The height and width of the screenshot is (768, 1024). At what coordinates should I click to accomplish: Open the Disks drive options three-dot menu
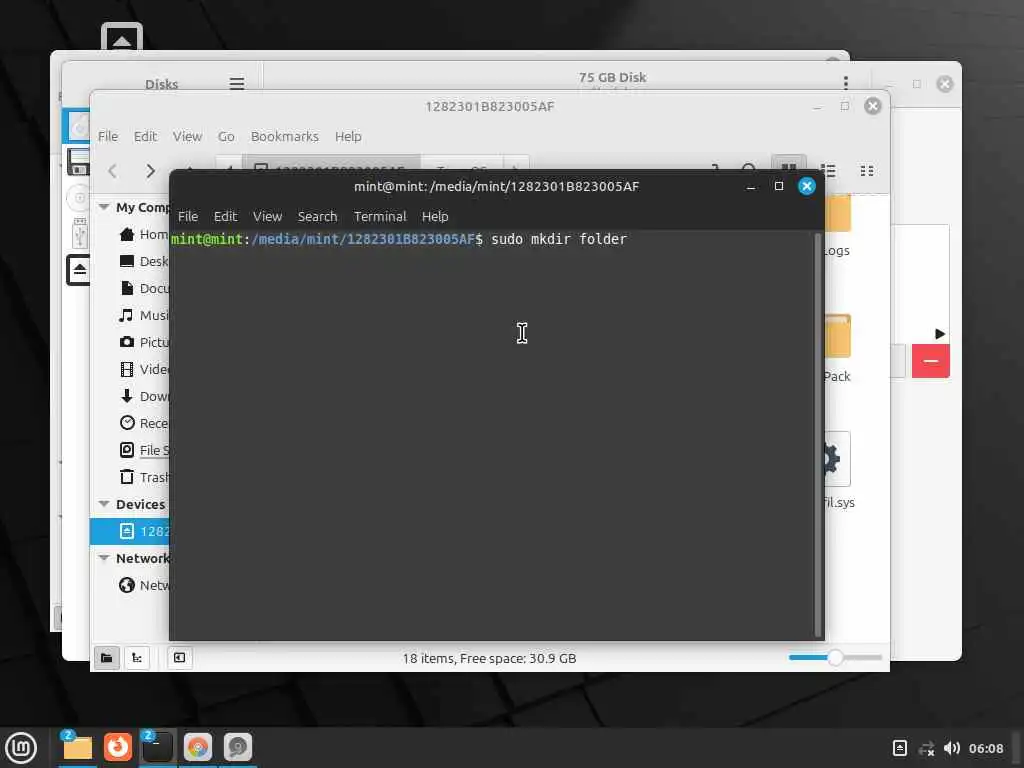tap(846, 82)
